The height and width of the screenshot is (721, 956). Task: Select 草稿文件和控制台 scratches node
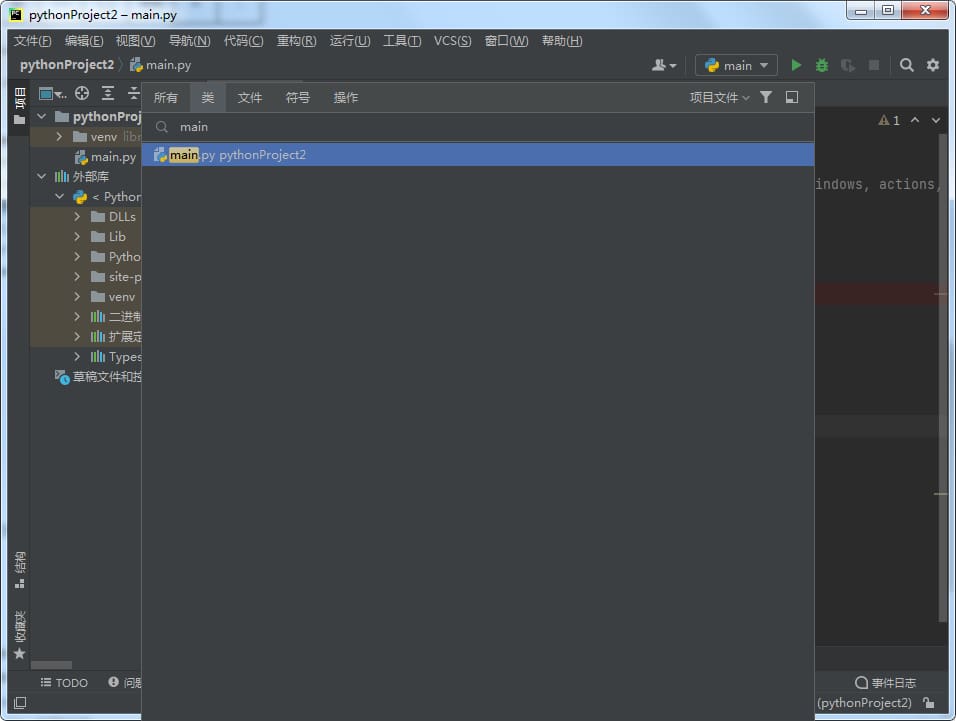pos(98,377)
